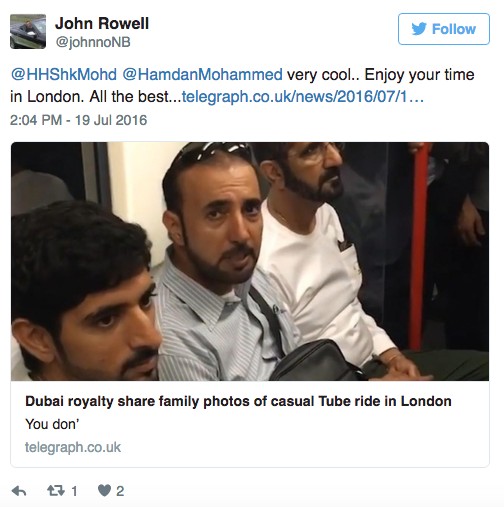Click the "in London. All the best" text
Screen dimensions: 504x507
89,97
